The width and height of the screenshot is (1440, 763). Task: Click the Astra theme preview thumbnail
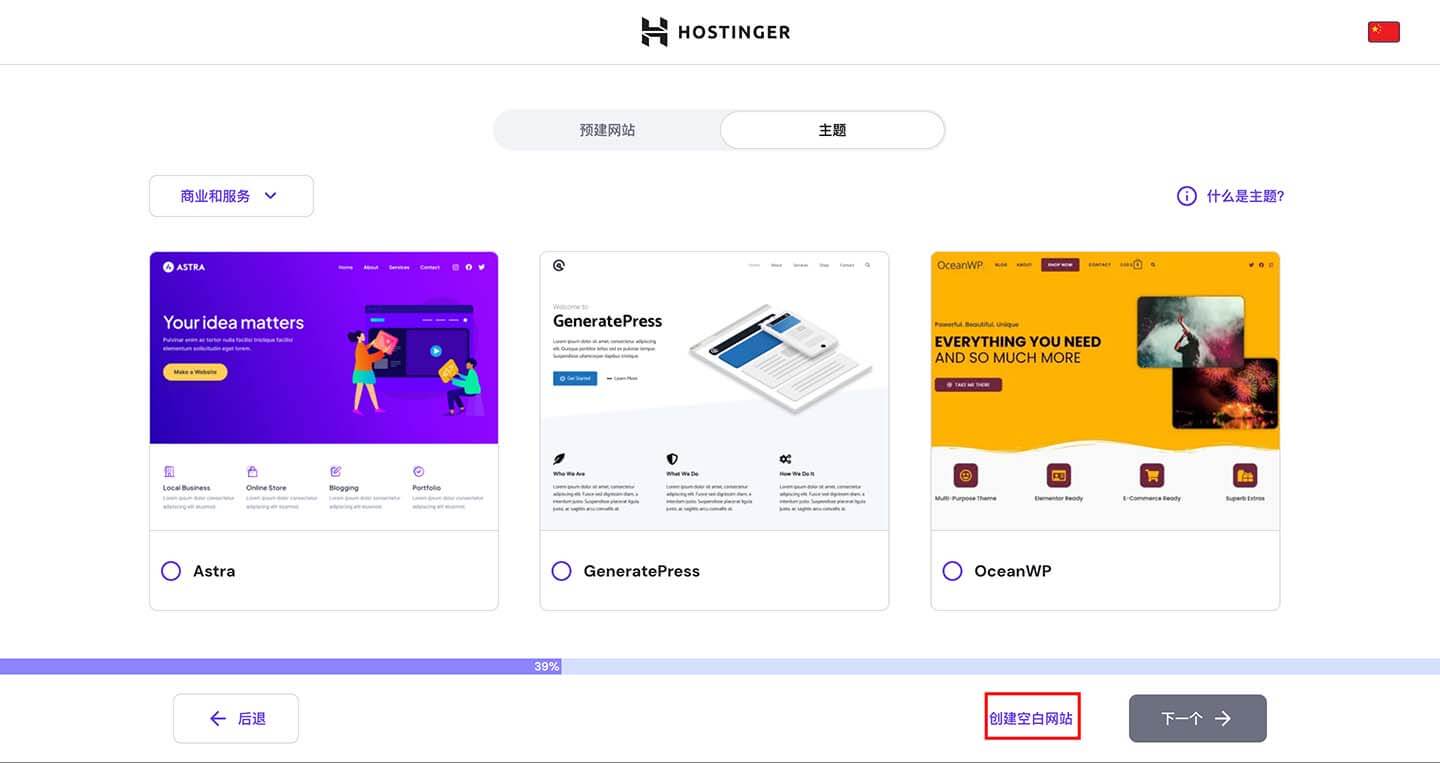pyautogui.click(x=324, y=391)
